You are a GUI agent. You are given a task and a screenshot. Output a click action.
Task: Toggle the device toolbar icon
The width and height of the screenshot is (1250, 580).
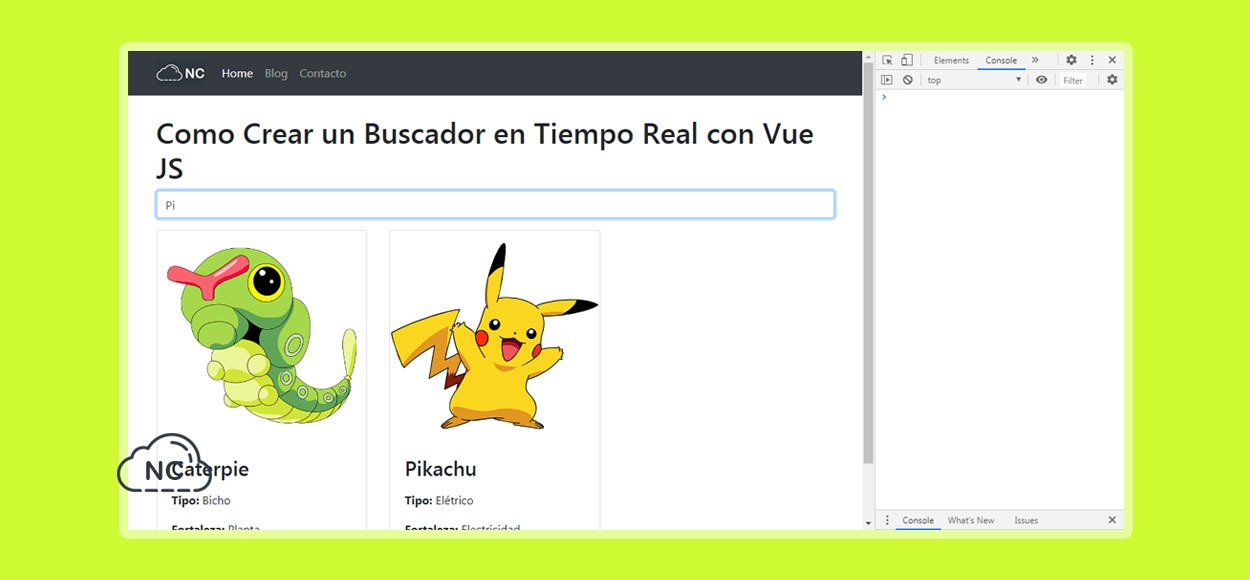click(x=906, y=60)
